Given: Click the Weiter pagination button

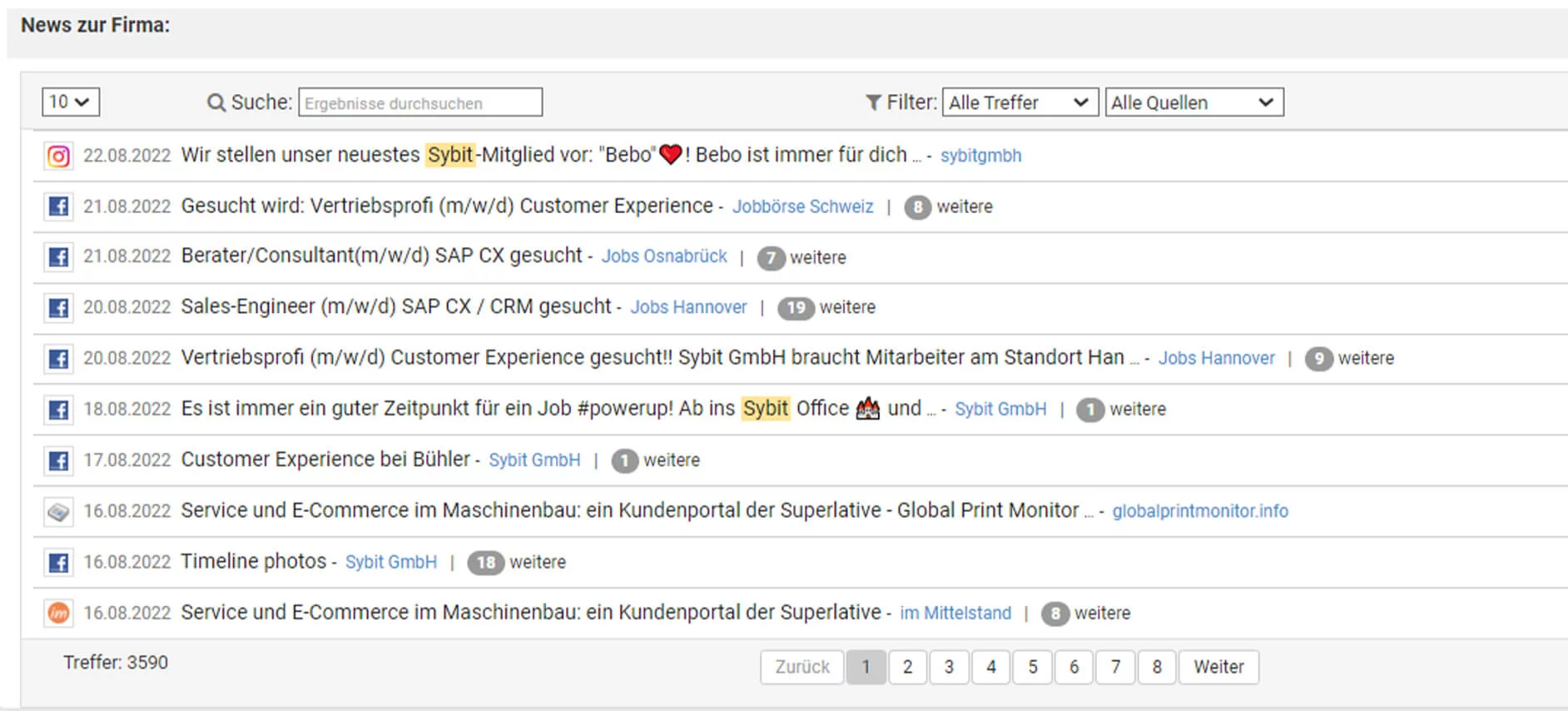Looking at the screenshot, I should click(1218, 667).
